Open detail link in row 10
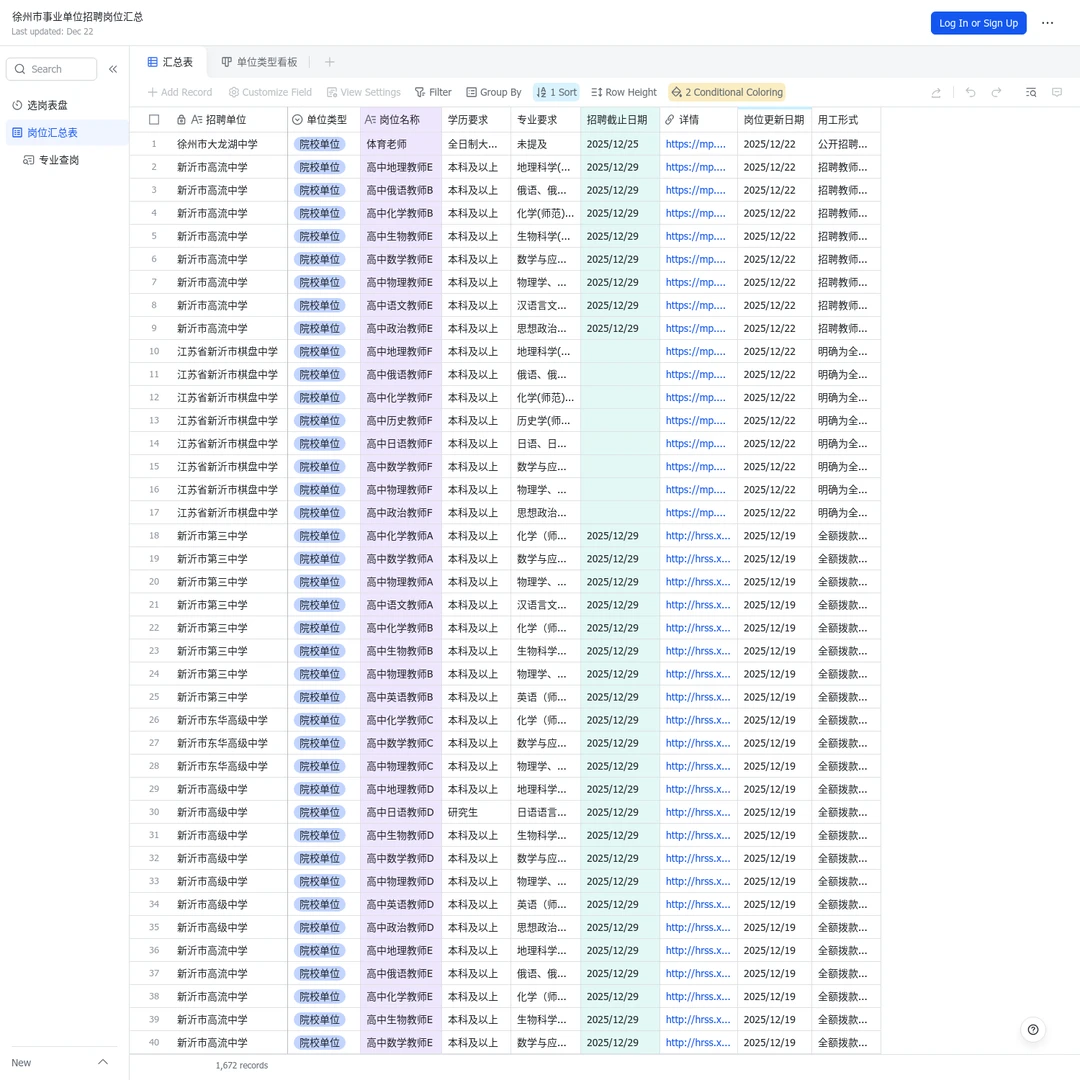This screenshot has width=1080, height=1080. pos(696,351)
